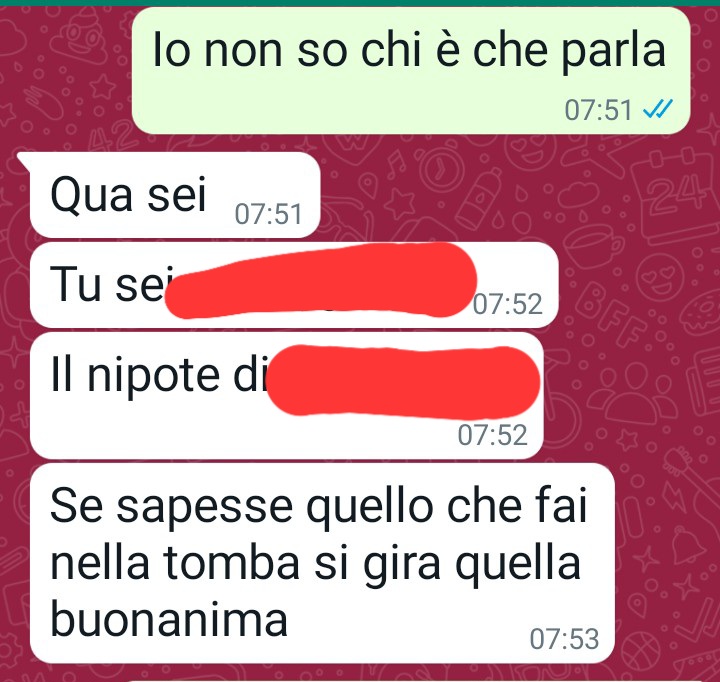Select the 'Io non so chi è che parla' message

(411, 70)
